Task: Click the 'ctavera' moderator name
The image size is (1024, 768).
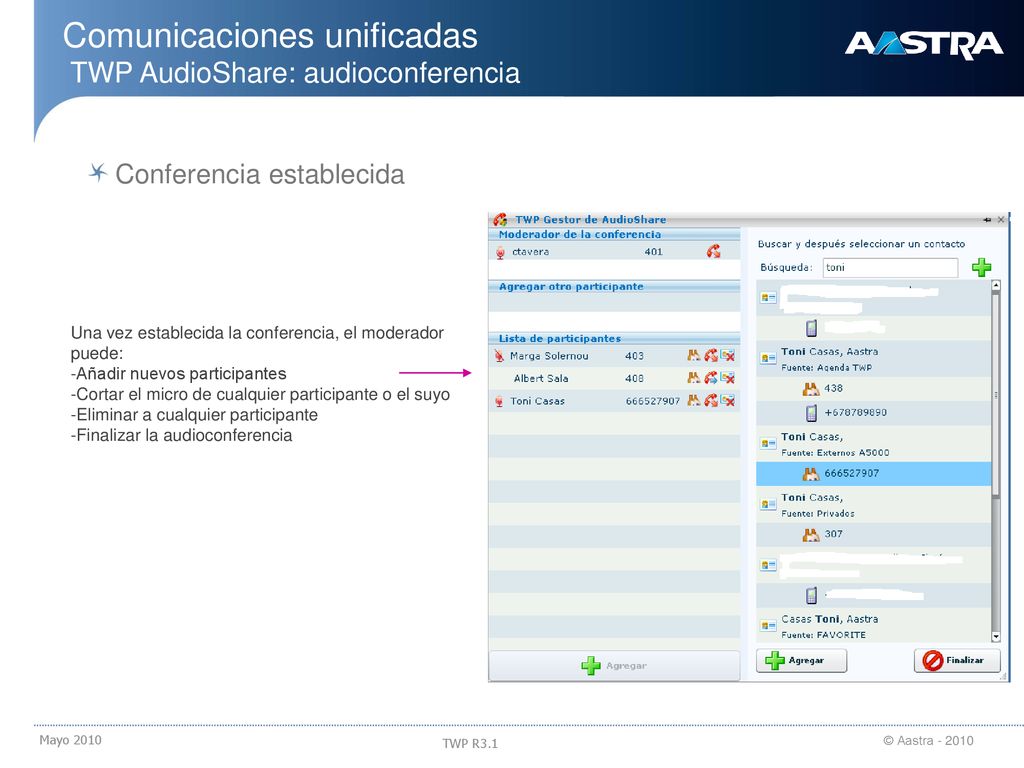Action: click(x=530, y=252)
